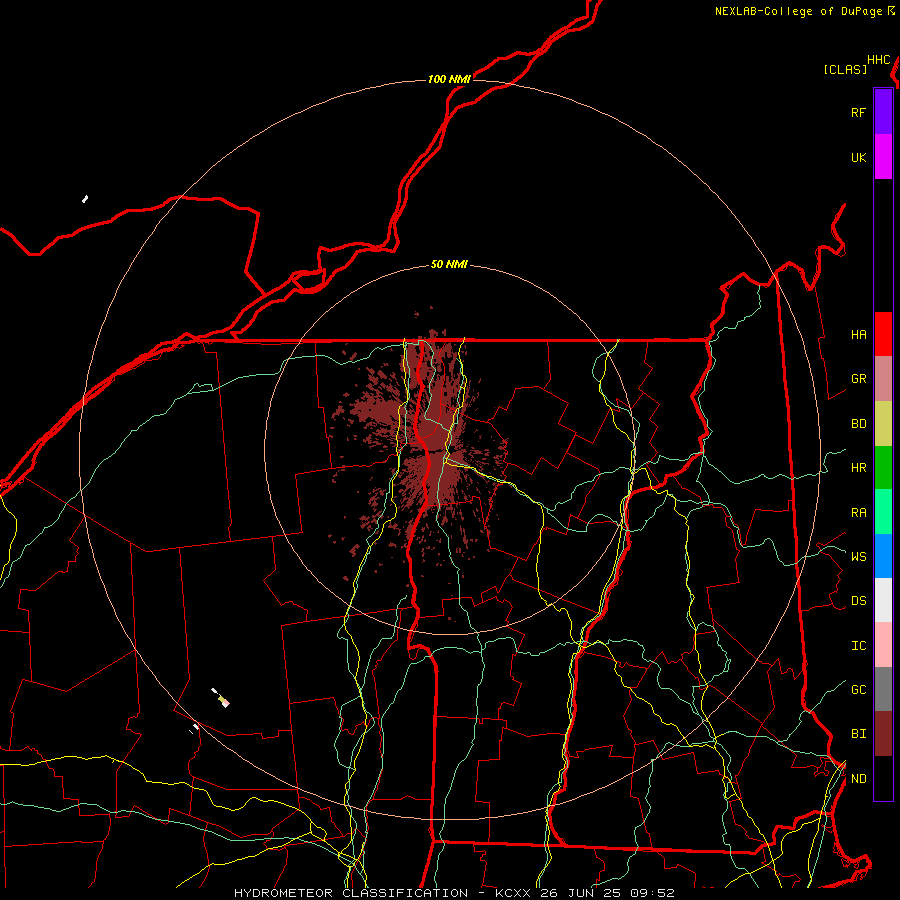Click the dark red BI legend swatch
Viewport: 900px width, 900px height.
pyautogui.click(x=883, y=734)
